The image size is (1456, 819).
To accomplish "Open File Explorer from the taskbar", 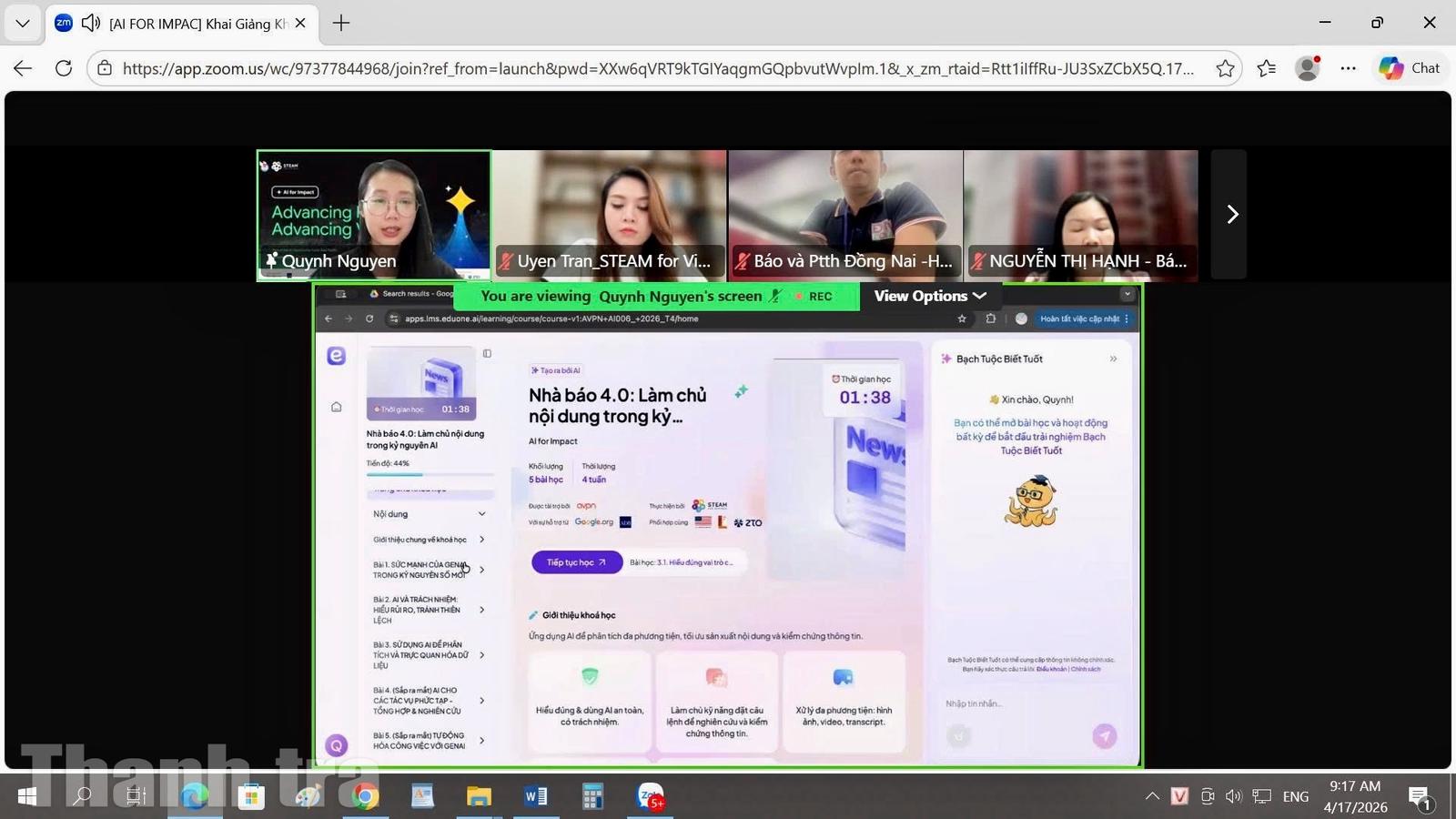I will tap(479, 797).
